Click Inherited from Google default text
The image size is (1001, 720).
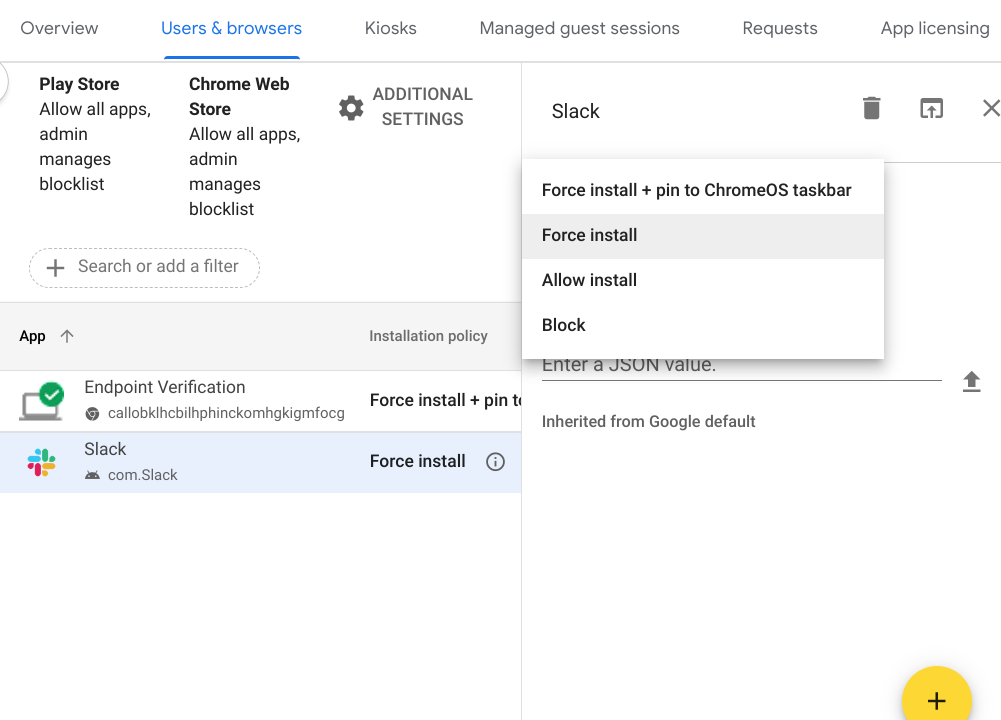click(x=649, y=421)
